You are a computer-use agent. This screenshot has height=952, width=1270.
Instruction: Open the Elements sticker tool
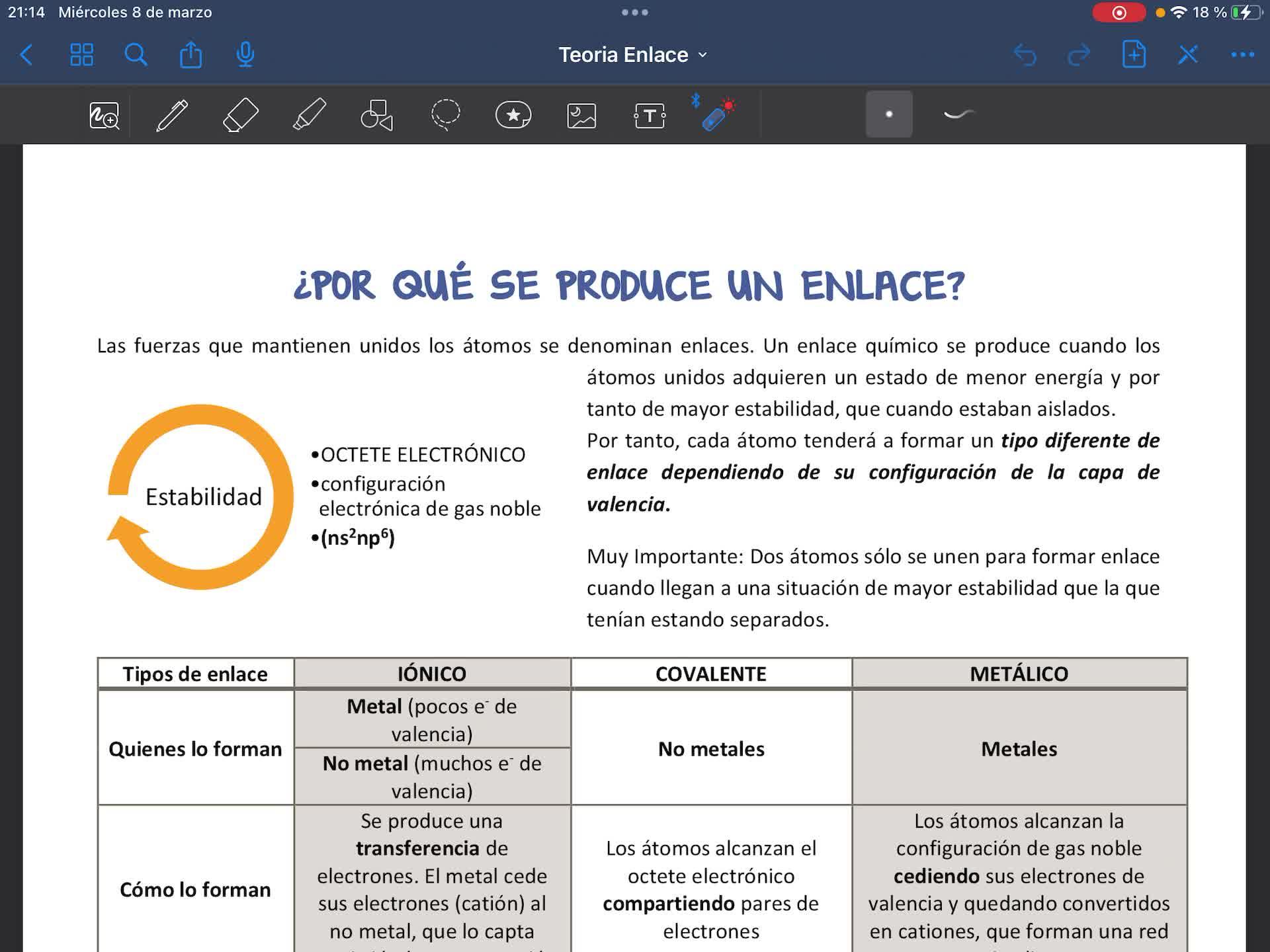tap(513, 115)
